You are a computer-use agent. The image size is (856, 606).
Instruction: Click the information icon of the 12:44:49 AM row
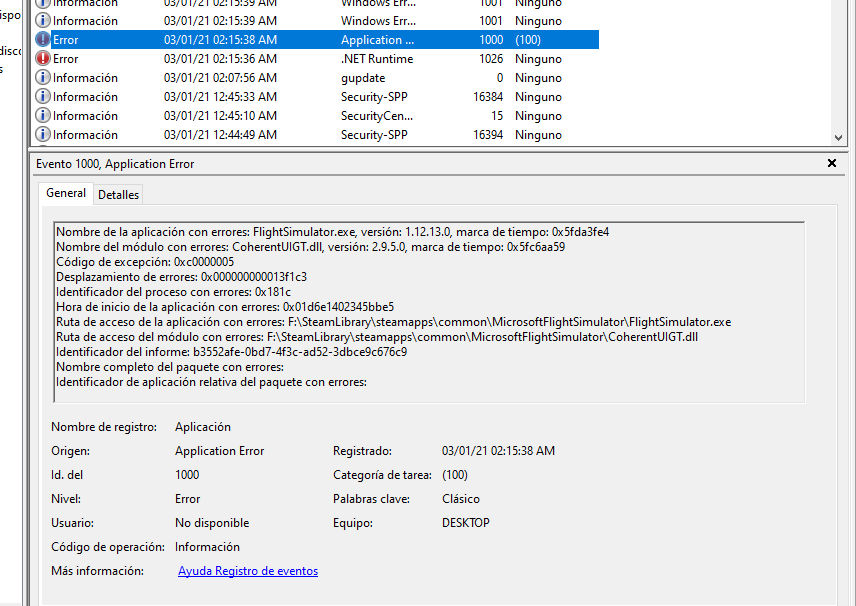click(x=43, y=134)
